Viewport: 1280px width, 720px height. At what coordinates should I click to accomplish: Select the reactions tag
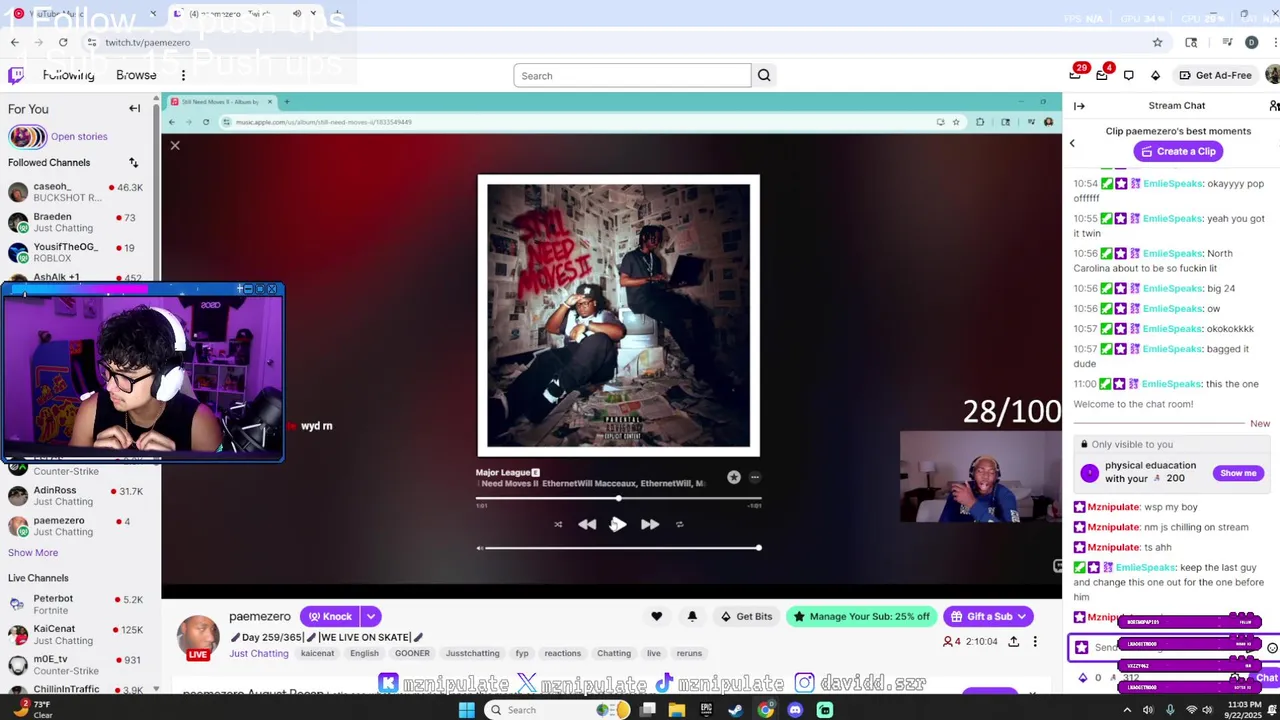click(x=562, y=653)
